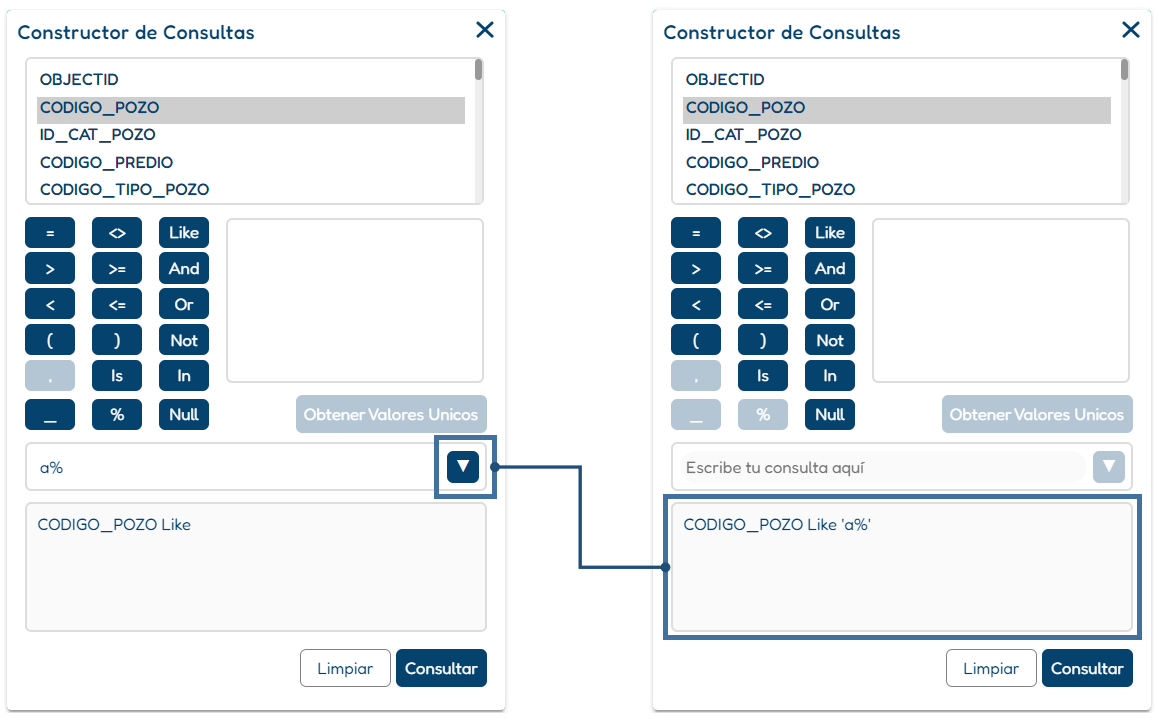This screenshot has width=1158, height=719.
Task: Click the greyed arrow button in right panel
Action: [1109, 467]
